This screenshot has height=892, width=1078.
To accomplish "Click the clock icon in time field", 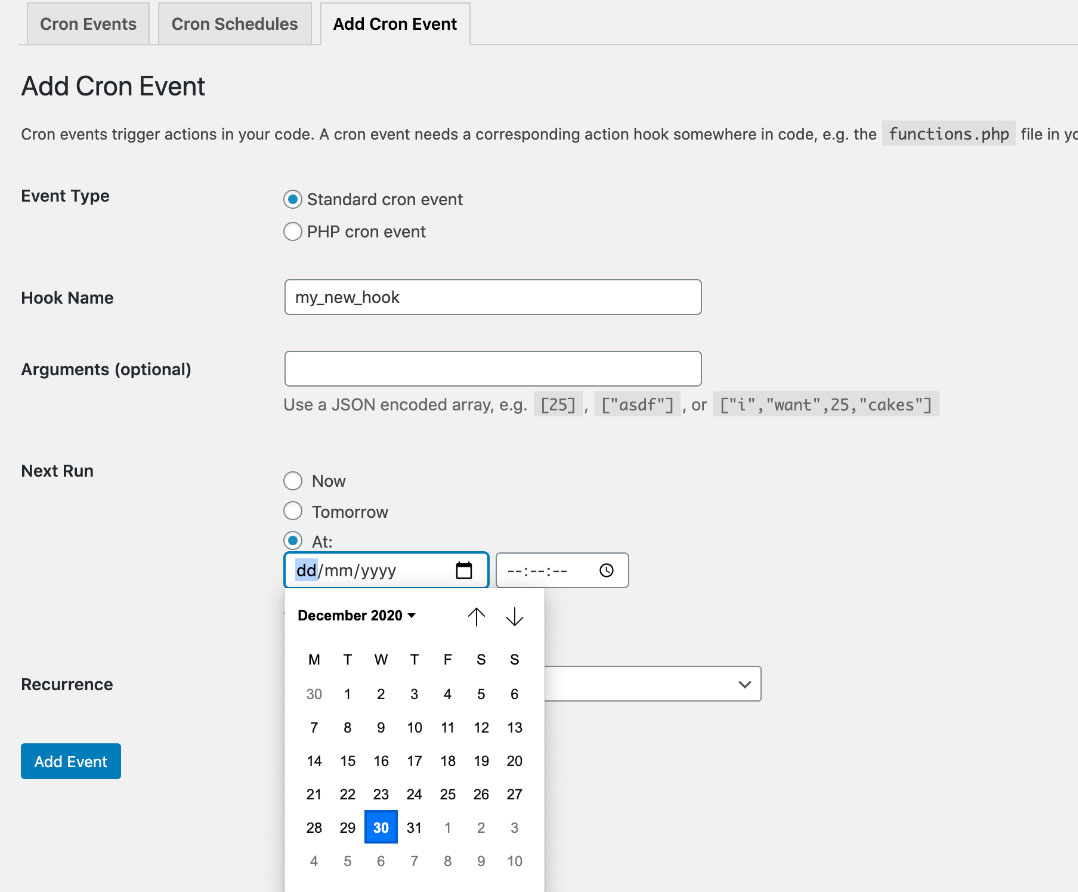I will pos(606,570).
